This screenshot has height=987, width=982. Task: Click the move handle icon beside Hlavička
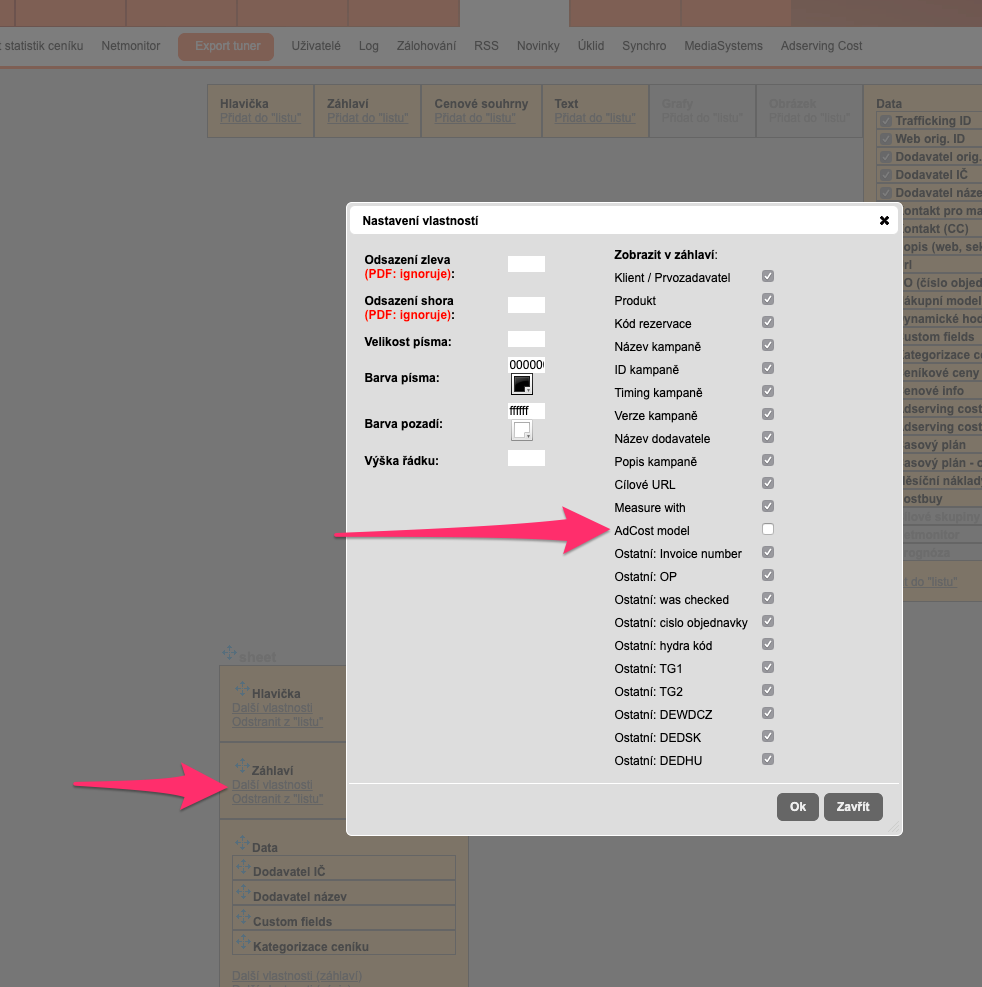tap(241, 689)
